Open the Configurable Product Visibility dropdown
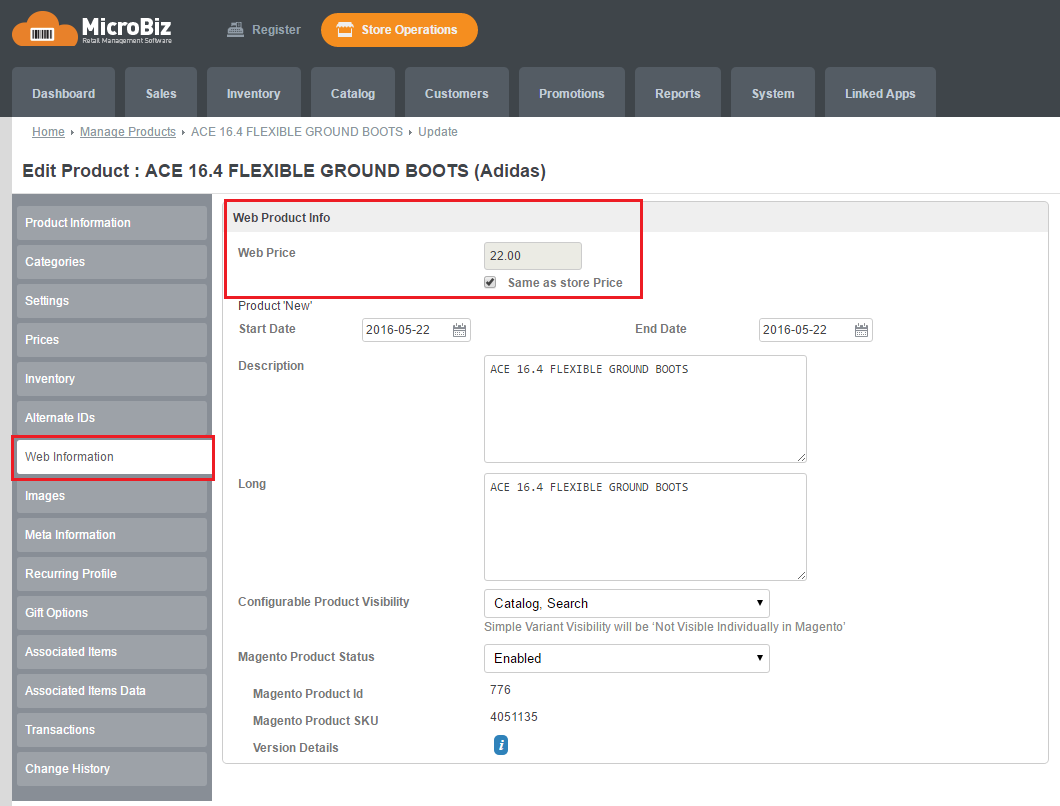 [x=627, y=603]
